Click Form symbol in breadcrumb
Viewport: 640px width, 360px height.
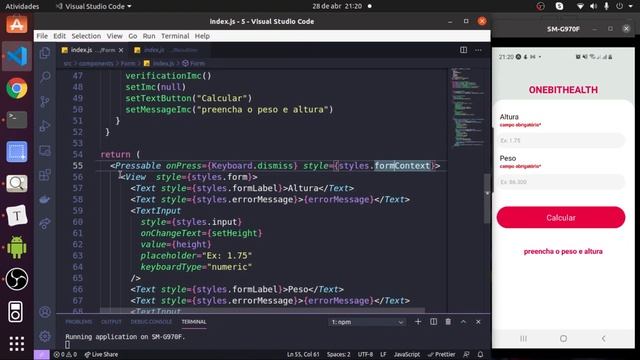(194, 63)
